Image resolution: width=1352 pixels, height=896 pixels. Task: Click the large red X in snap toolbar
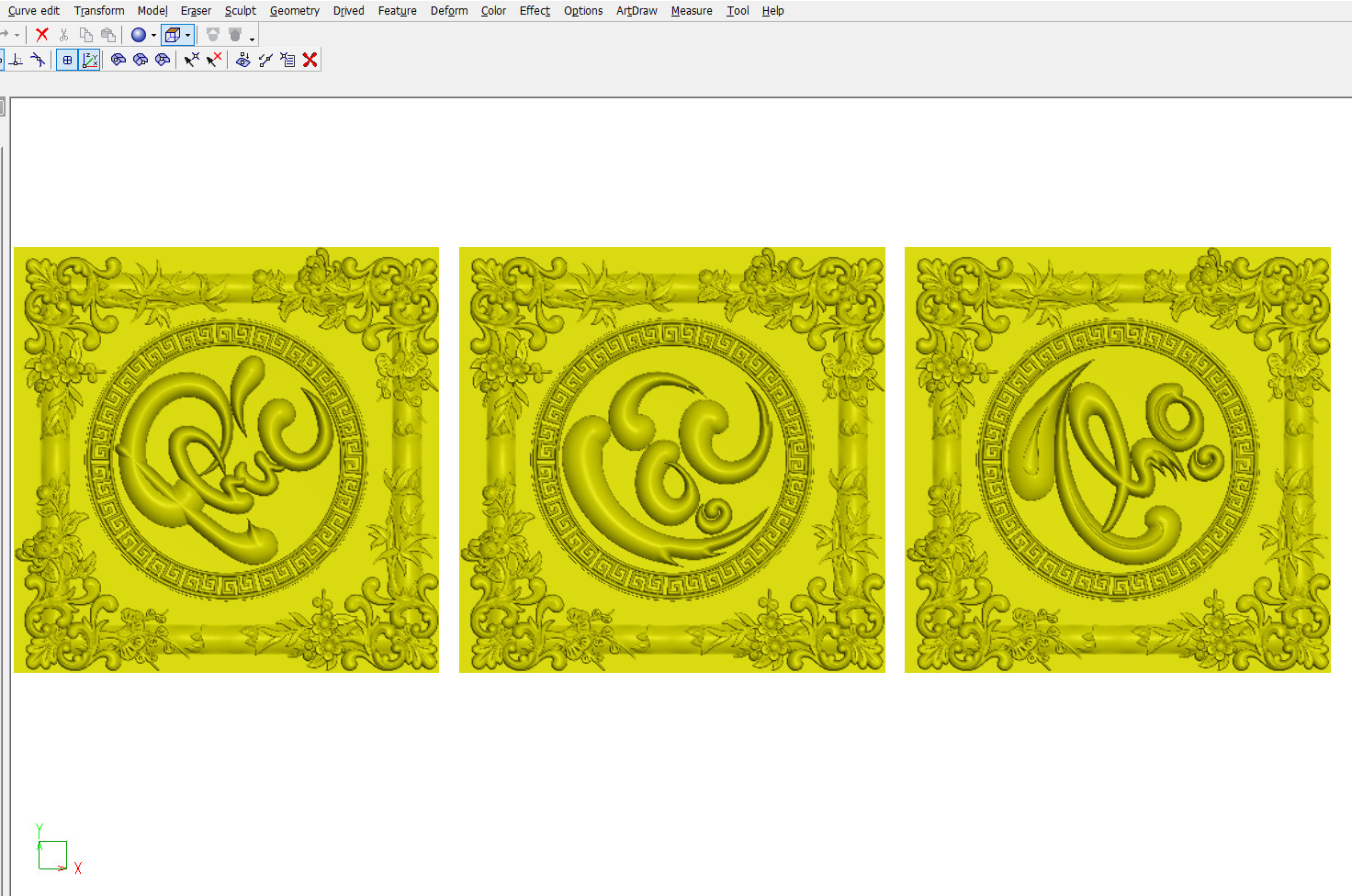tap(310, 60)
